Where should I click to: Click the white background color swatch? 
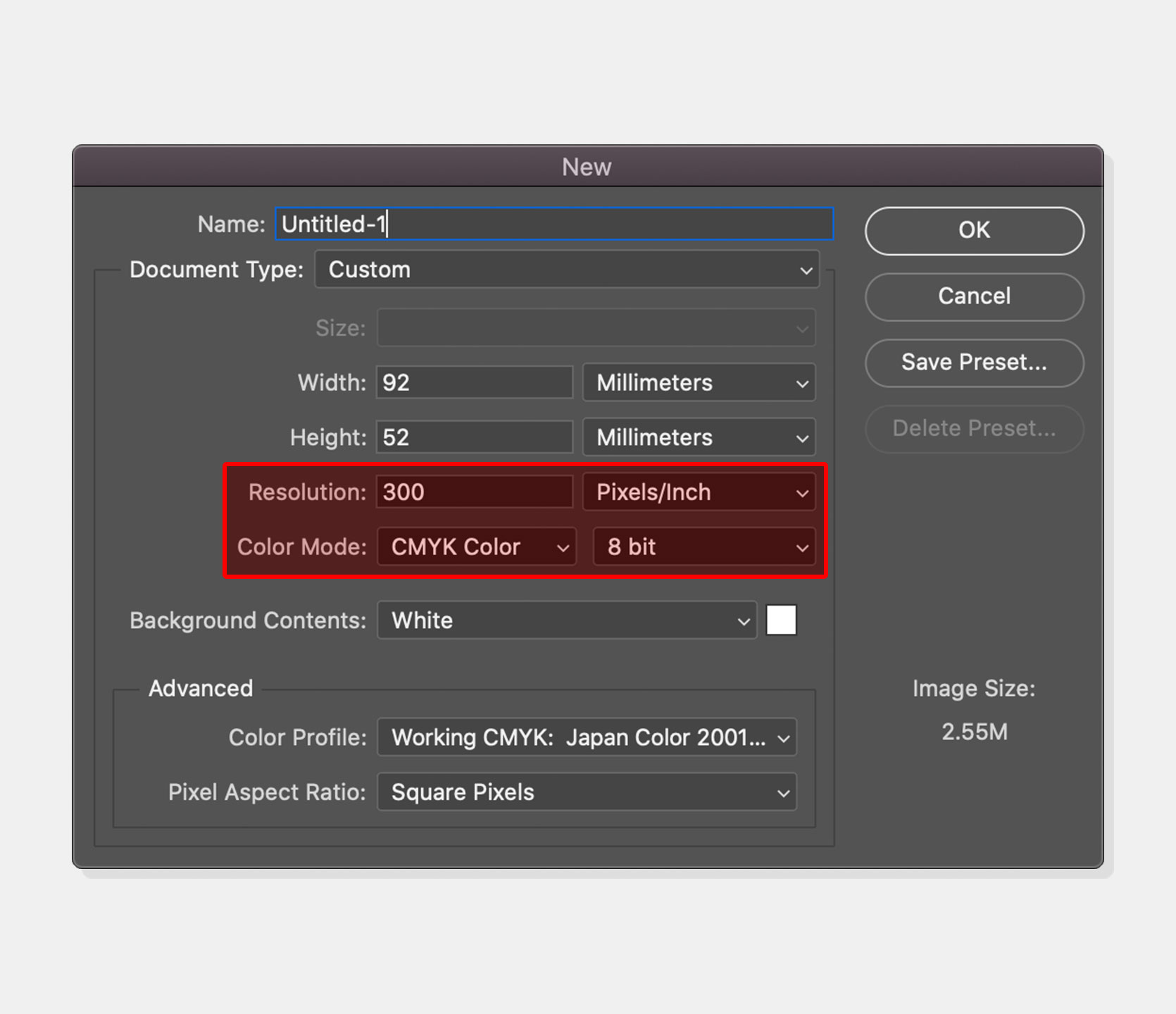pos(782,620)
